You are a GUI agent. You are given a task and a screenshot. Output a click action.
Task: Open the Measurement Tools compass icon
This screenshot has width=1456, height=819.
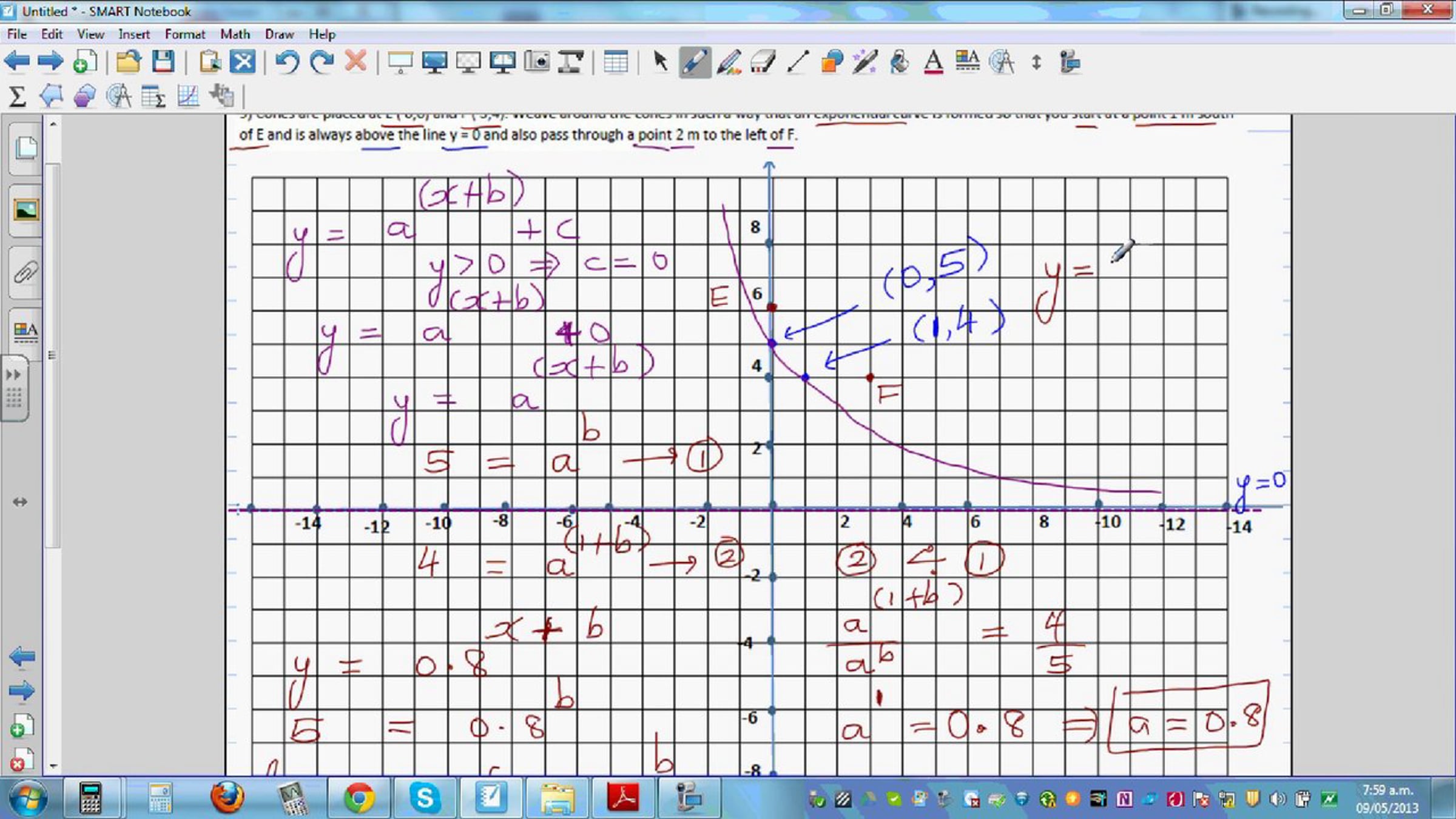pos(1002,62)
